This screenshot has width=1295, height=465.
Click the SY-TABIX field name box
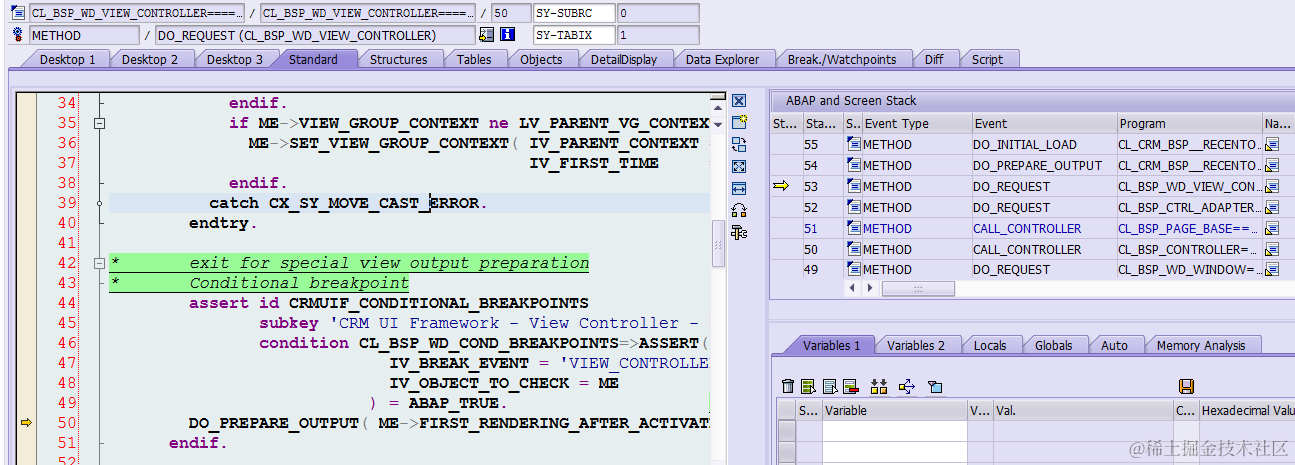pyautogui.click(x=573, y=35)
